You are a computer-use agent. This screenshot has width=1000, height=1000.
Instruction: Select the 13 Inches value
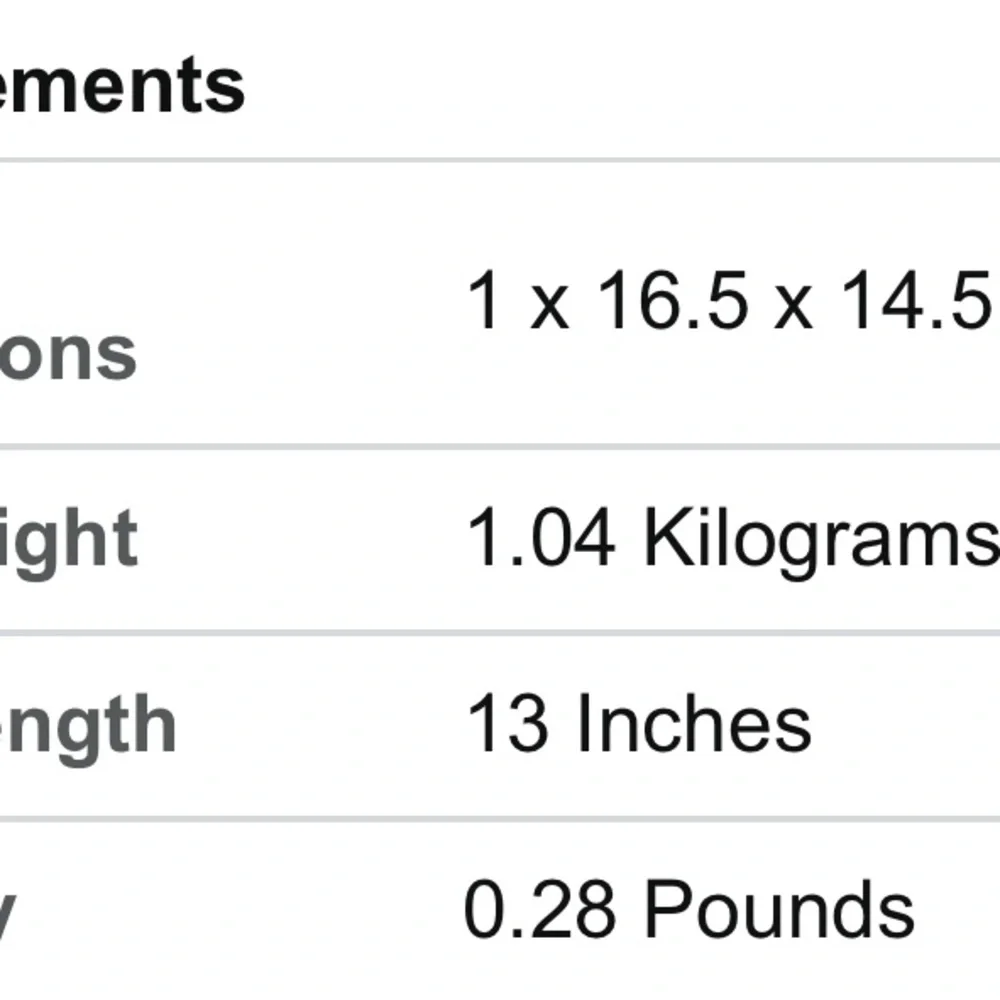638,725
